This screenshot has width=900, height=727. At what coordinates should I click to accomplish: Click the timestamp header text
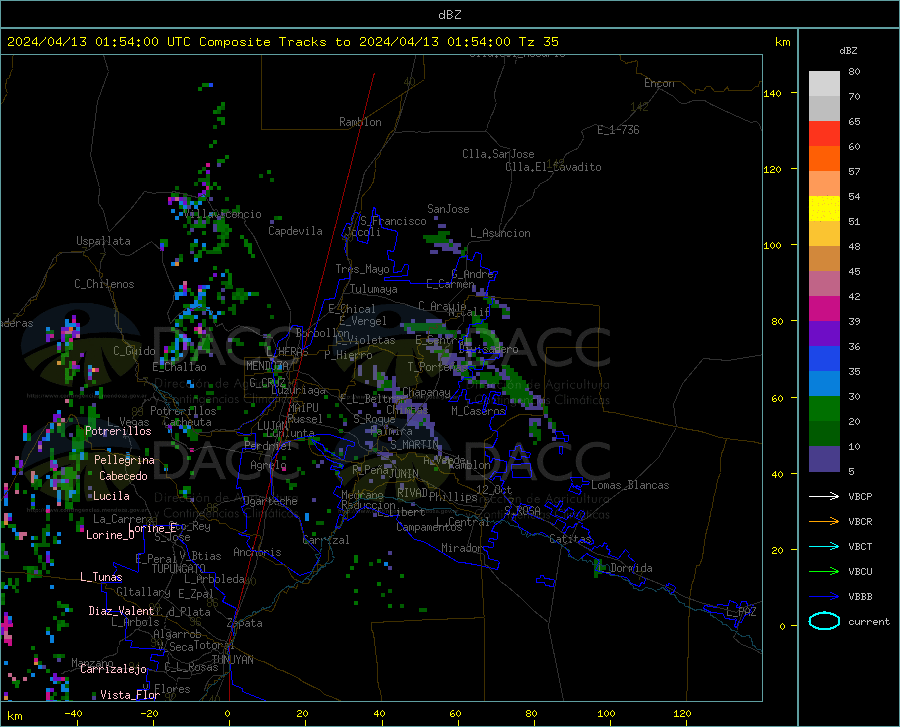pos(282,42)
